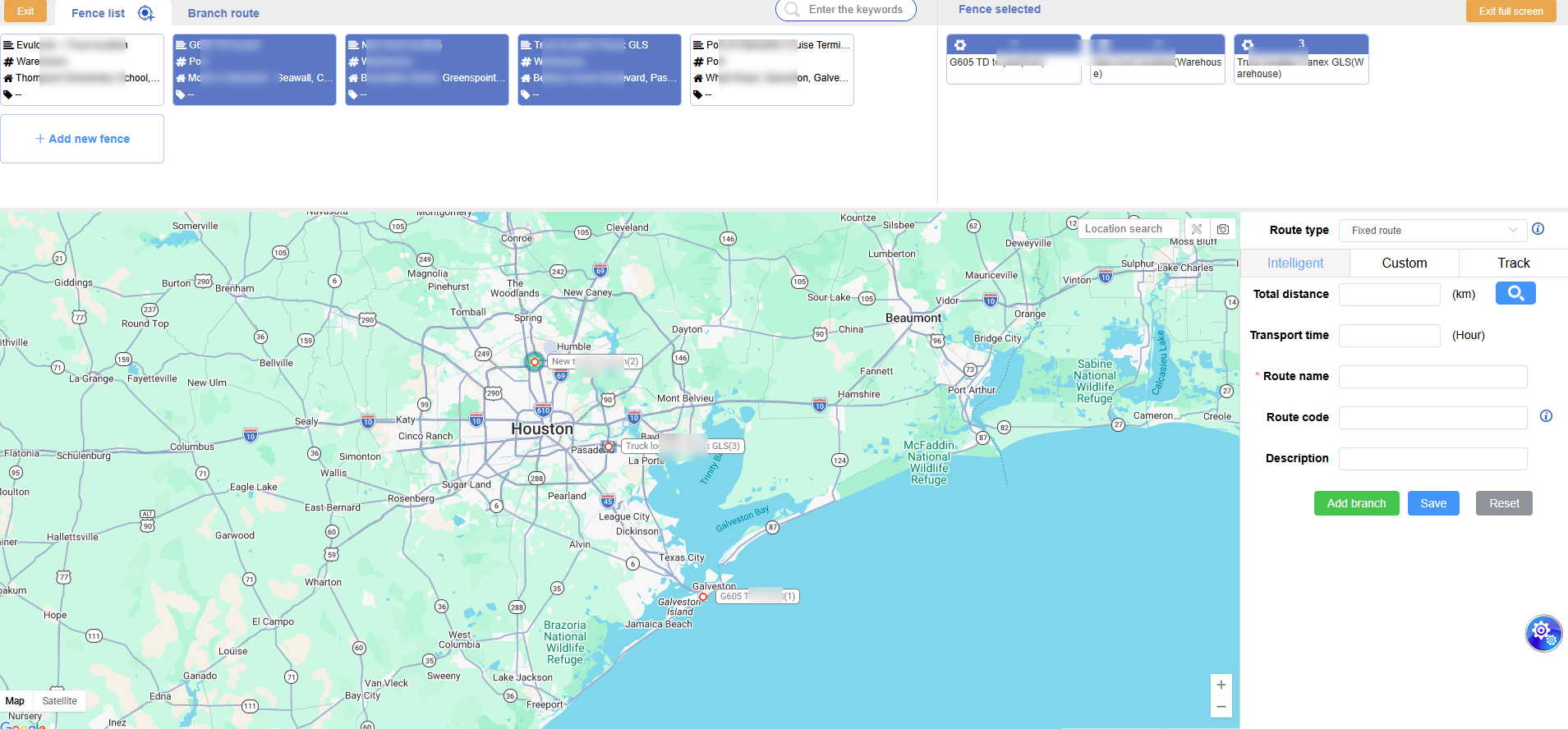Zoom in on the map
Viewport: 1568px width, 729px height.
(x=1221, y=685)
